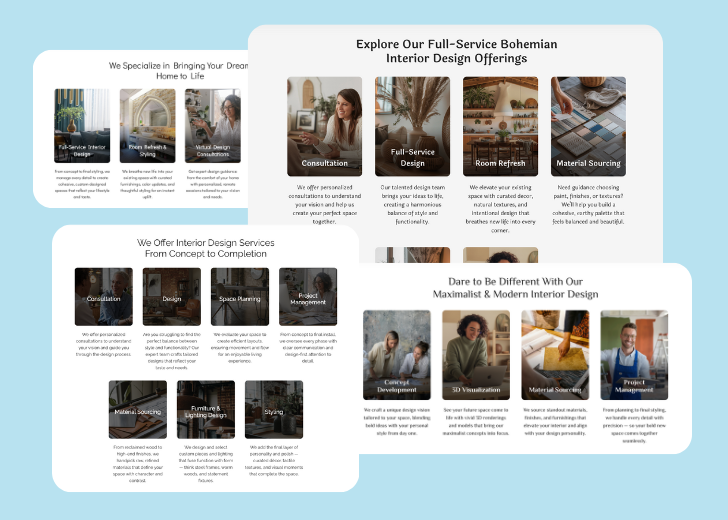Open Project Management card in the Maximalist panel
This screenshot has width=728, height=520.
click(634, 355)
